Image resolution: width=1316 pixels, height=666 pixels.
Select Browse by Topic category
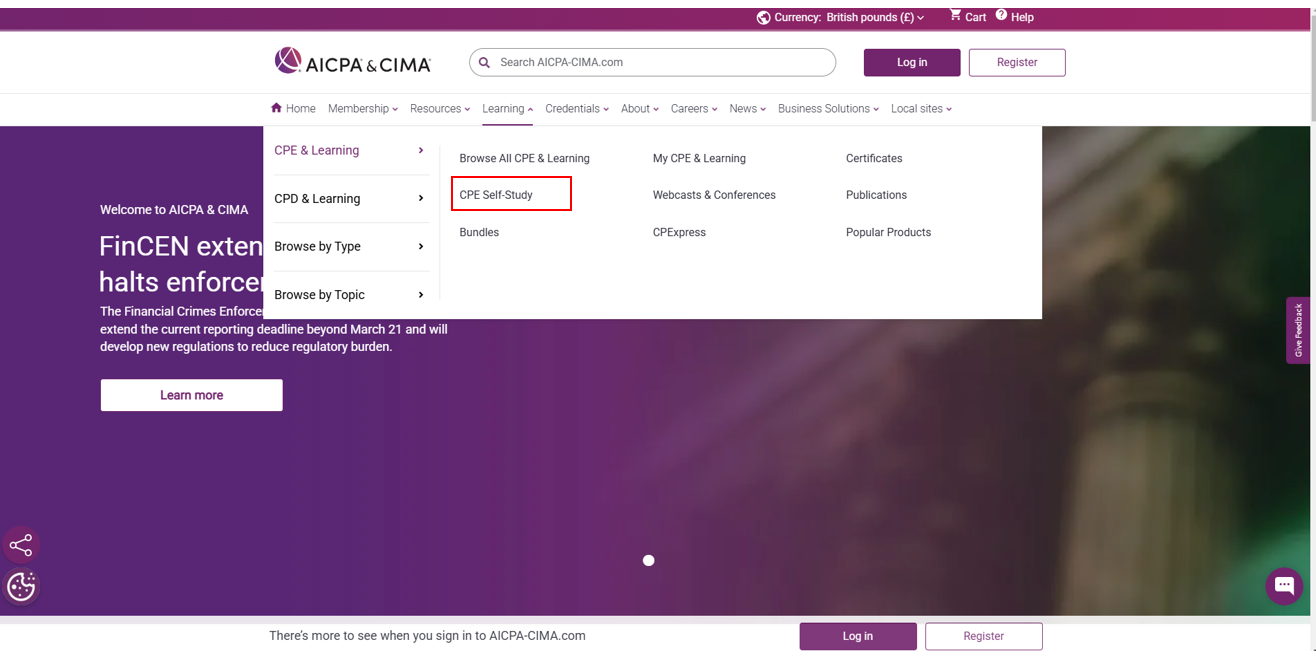click(349, 295)
